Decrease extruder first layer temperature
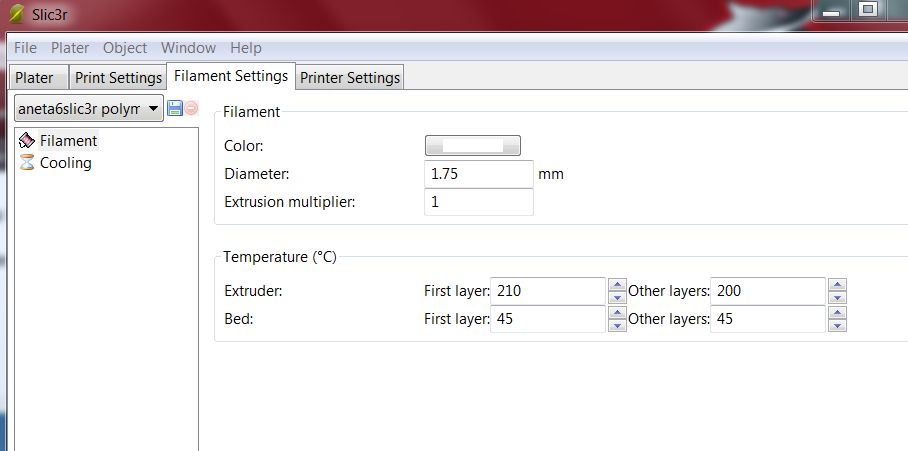This screenshot has width=908, height=451. point(617,297)
